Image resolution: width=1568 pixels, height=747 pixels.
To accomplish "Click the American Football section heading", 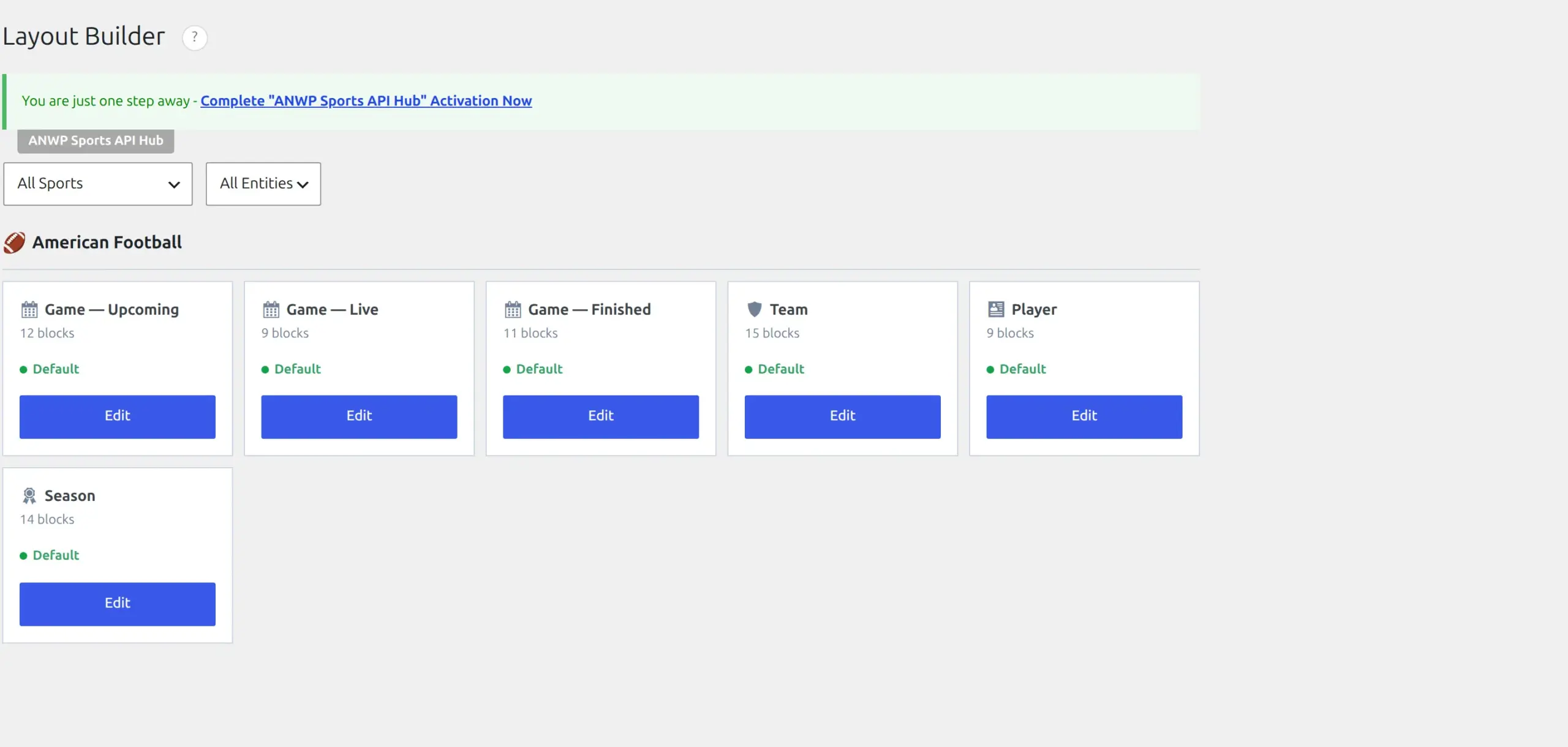I will (107, 242).
